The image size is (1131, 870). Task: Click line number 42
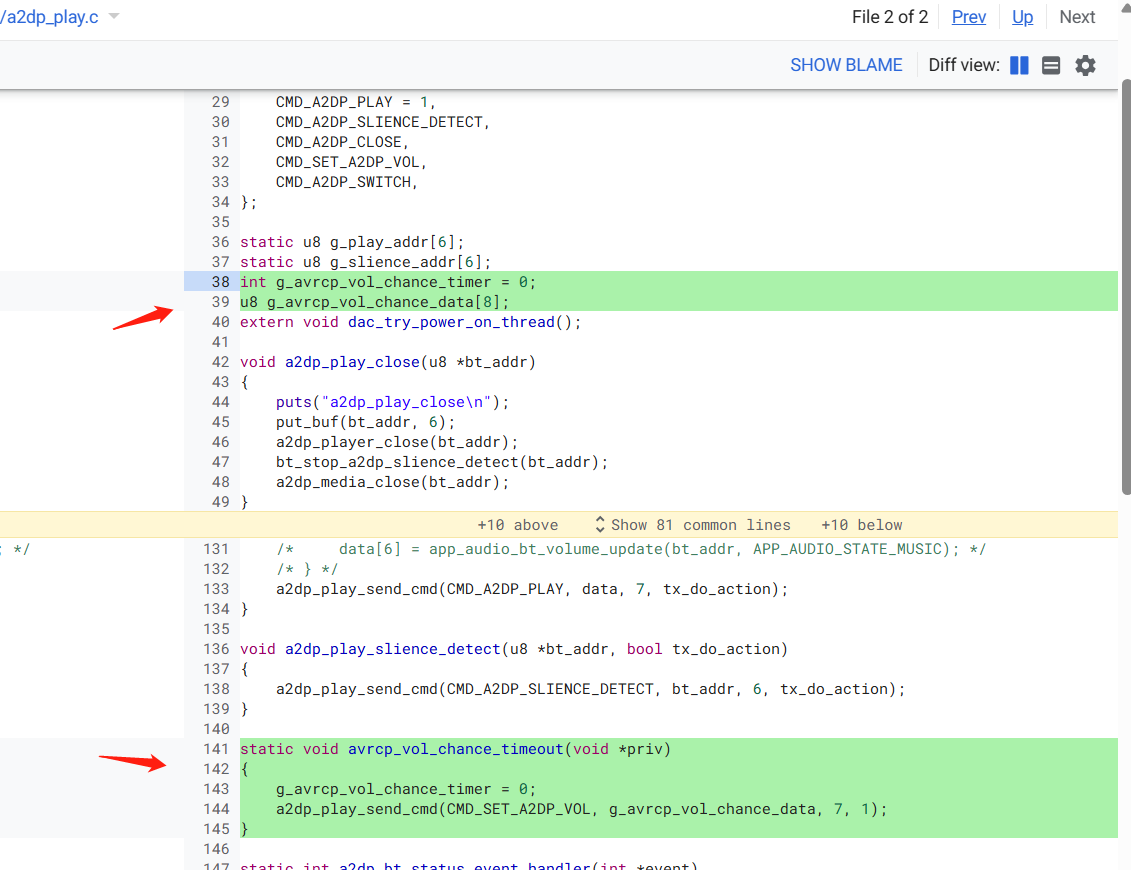[221, 362]
